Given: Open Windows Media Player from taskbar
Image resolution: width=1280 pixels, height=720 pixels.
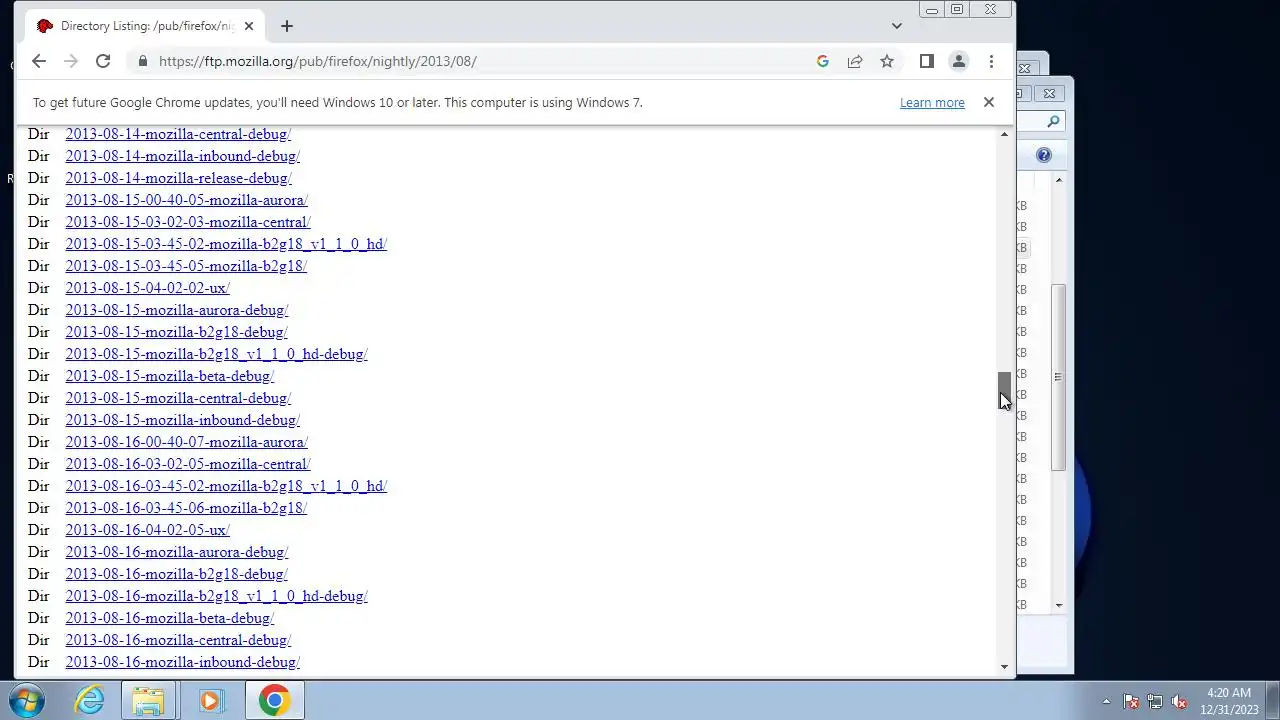Looking at the screenshot, I should click(210, 701).
